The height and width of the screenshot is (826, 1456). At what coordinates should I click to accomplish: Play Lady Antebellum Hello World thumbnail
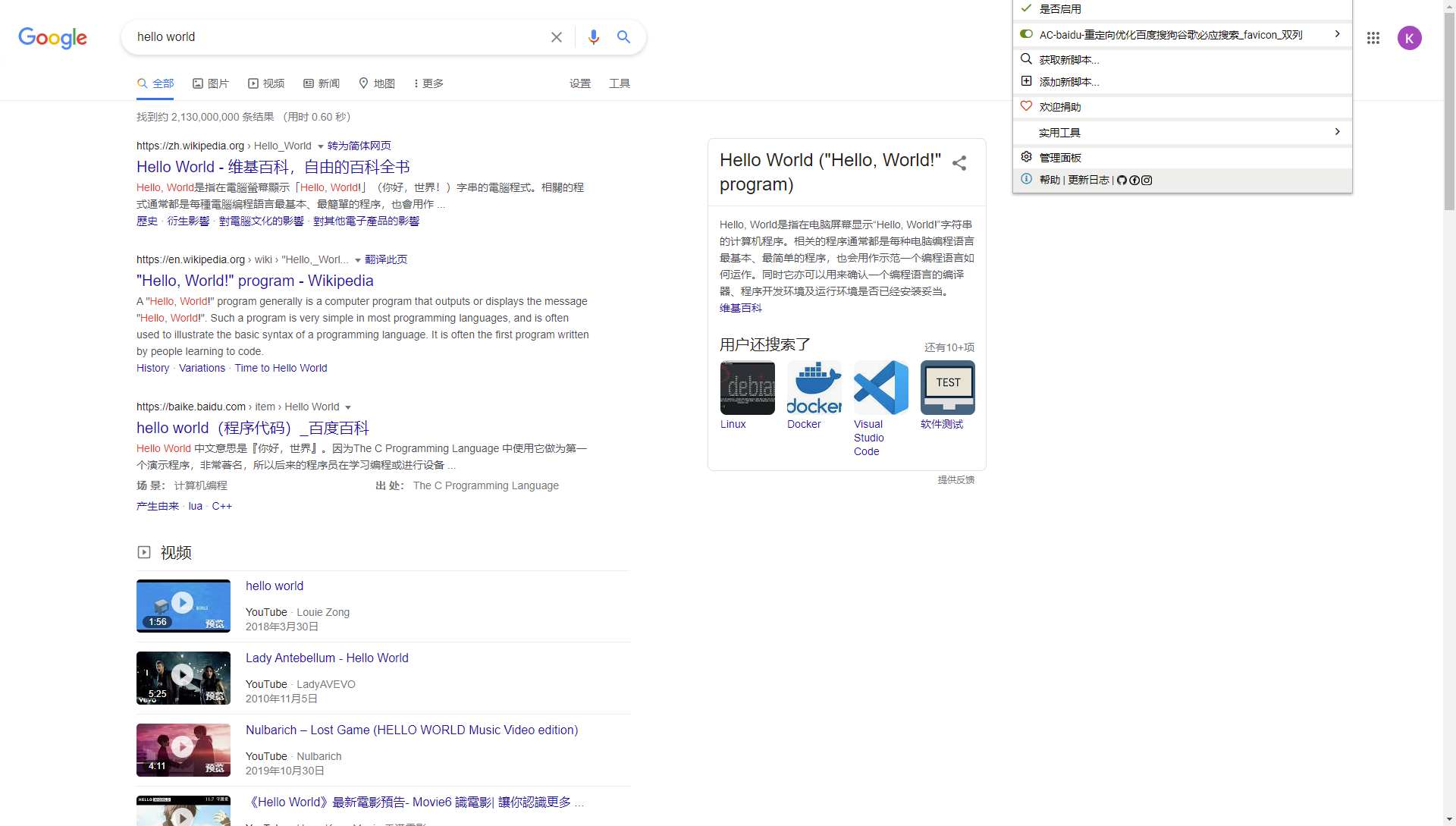(x=184, y=677)
